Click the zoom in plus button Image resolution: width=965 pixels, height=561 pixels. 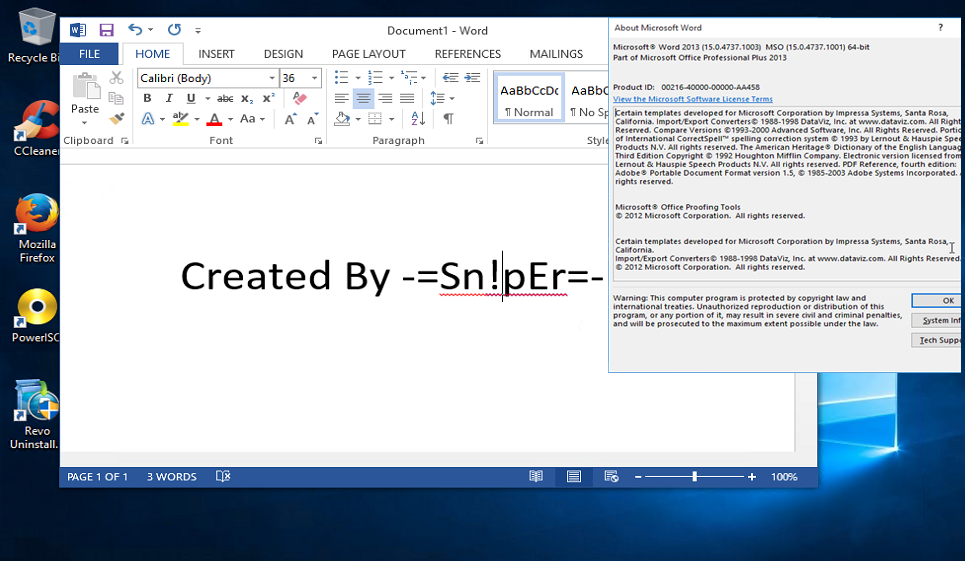(x=751, y=477)
